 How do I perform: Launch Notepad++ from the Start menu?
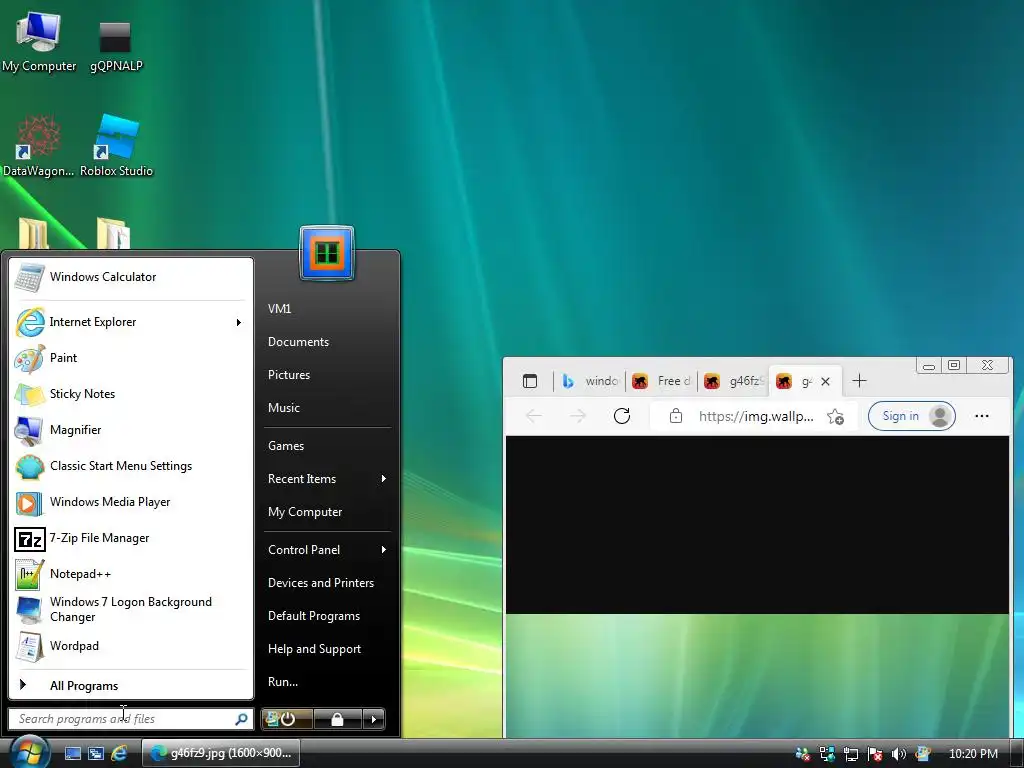[131, 574]
